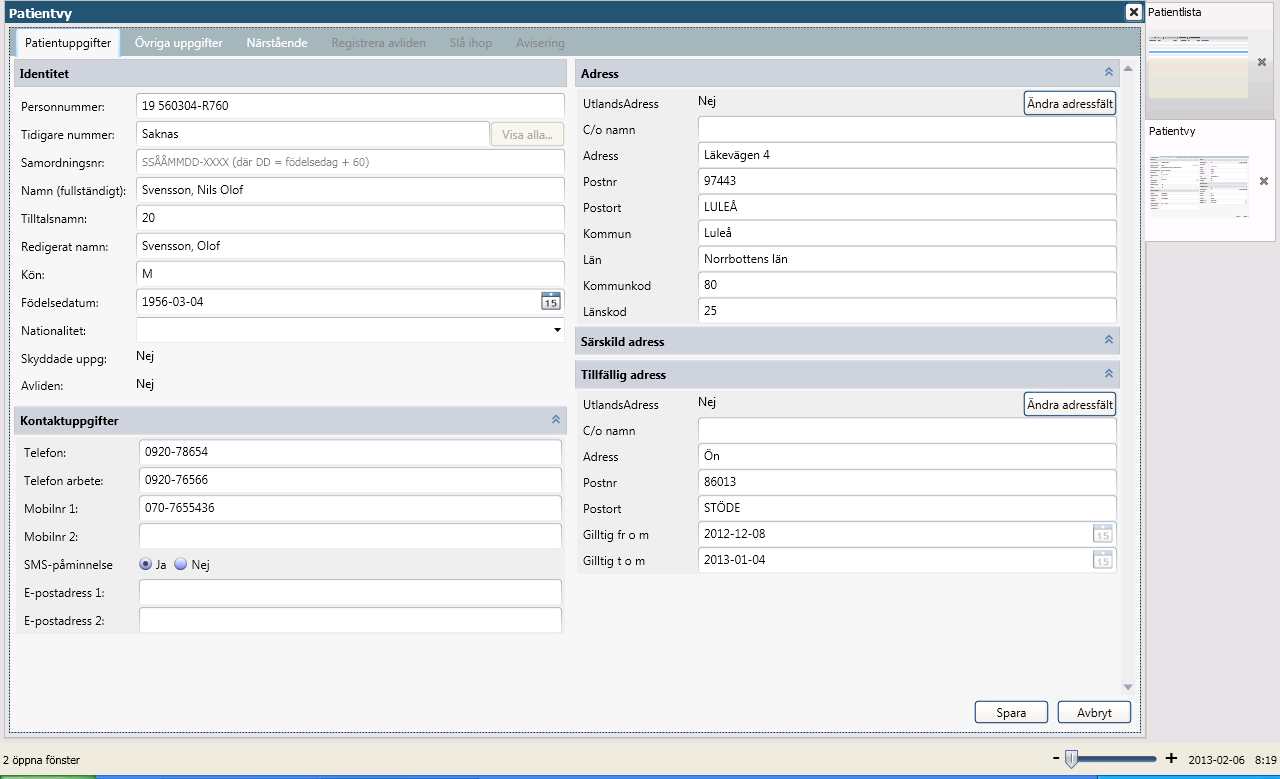This screenshot has width=1280, height=779.
Task: Click the scrollbar down arrow
Action: point(1128,687)
